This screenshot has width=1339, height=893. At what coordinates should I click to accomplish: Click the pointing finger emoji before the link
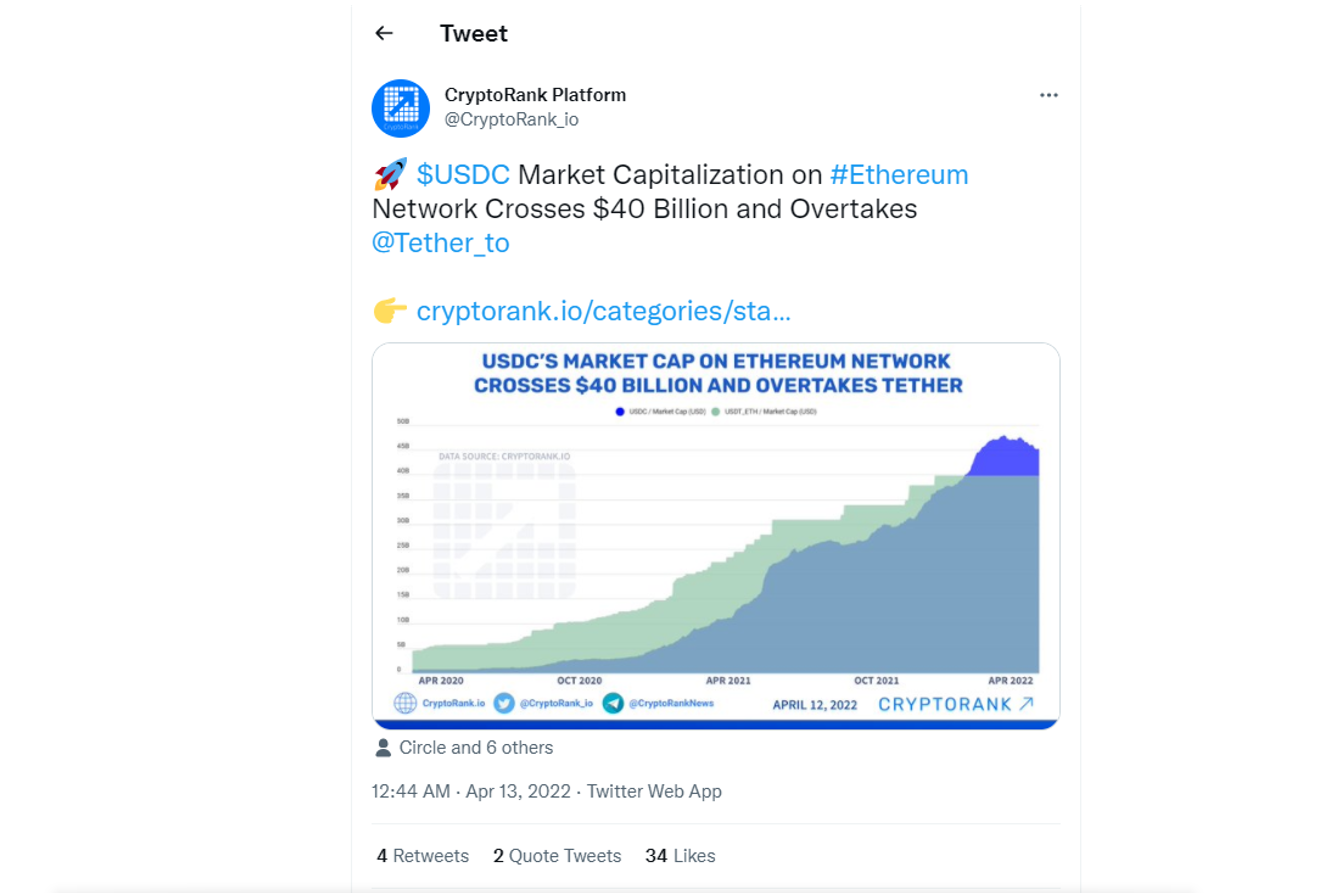390,311
